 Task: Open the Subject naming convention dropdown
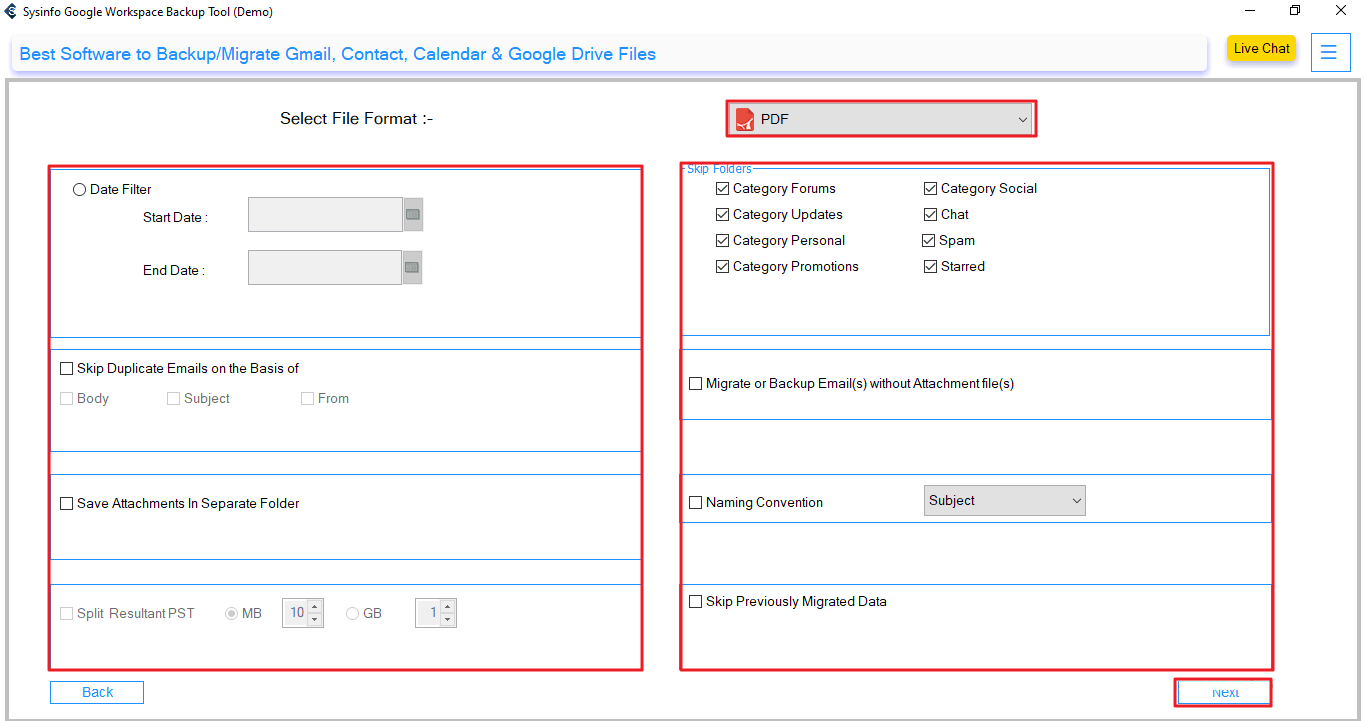point(1004,501)
